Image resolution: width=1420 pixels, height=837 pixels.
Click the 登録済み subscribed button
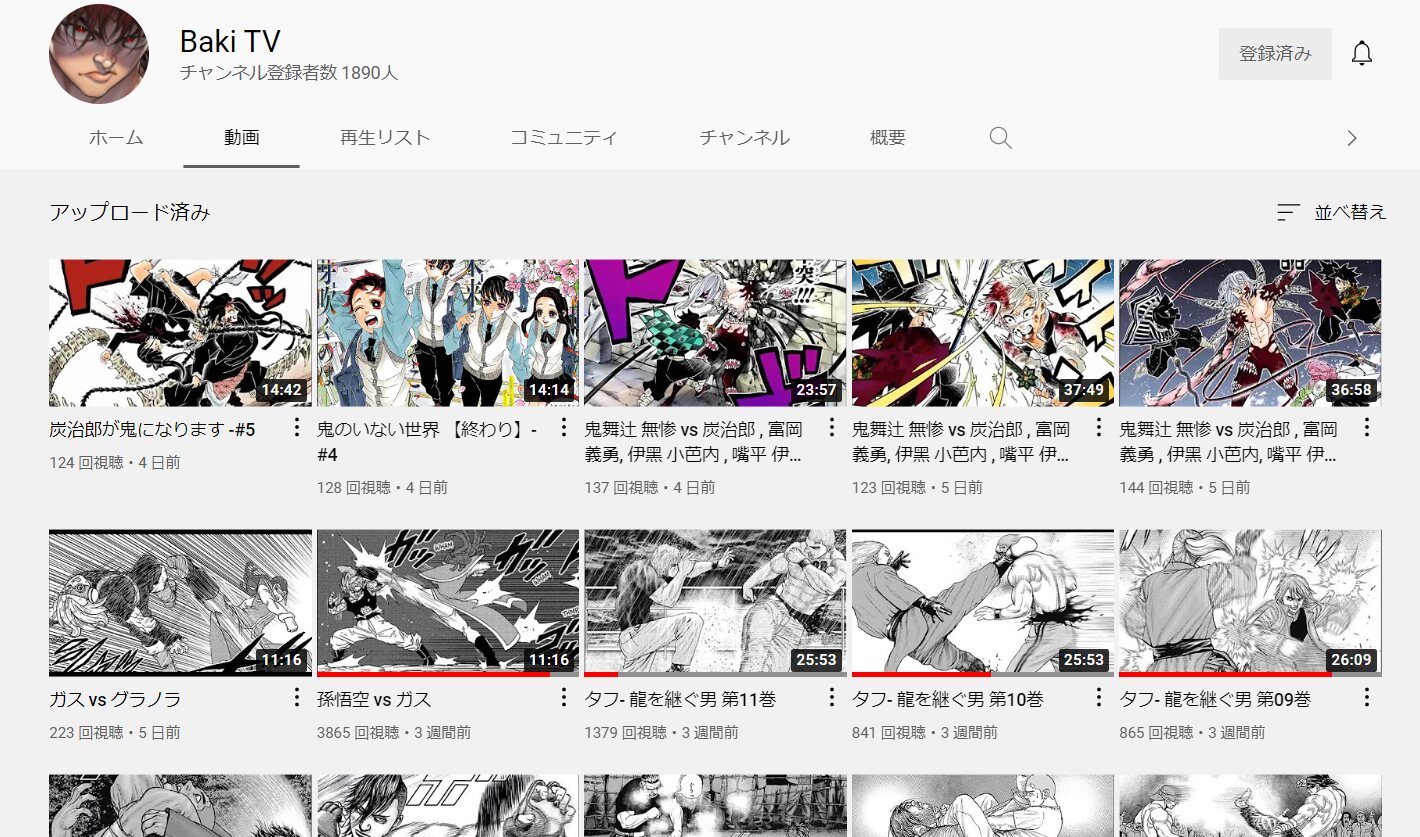click(1275, 54)
